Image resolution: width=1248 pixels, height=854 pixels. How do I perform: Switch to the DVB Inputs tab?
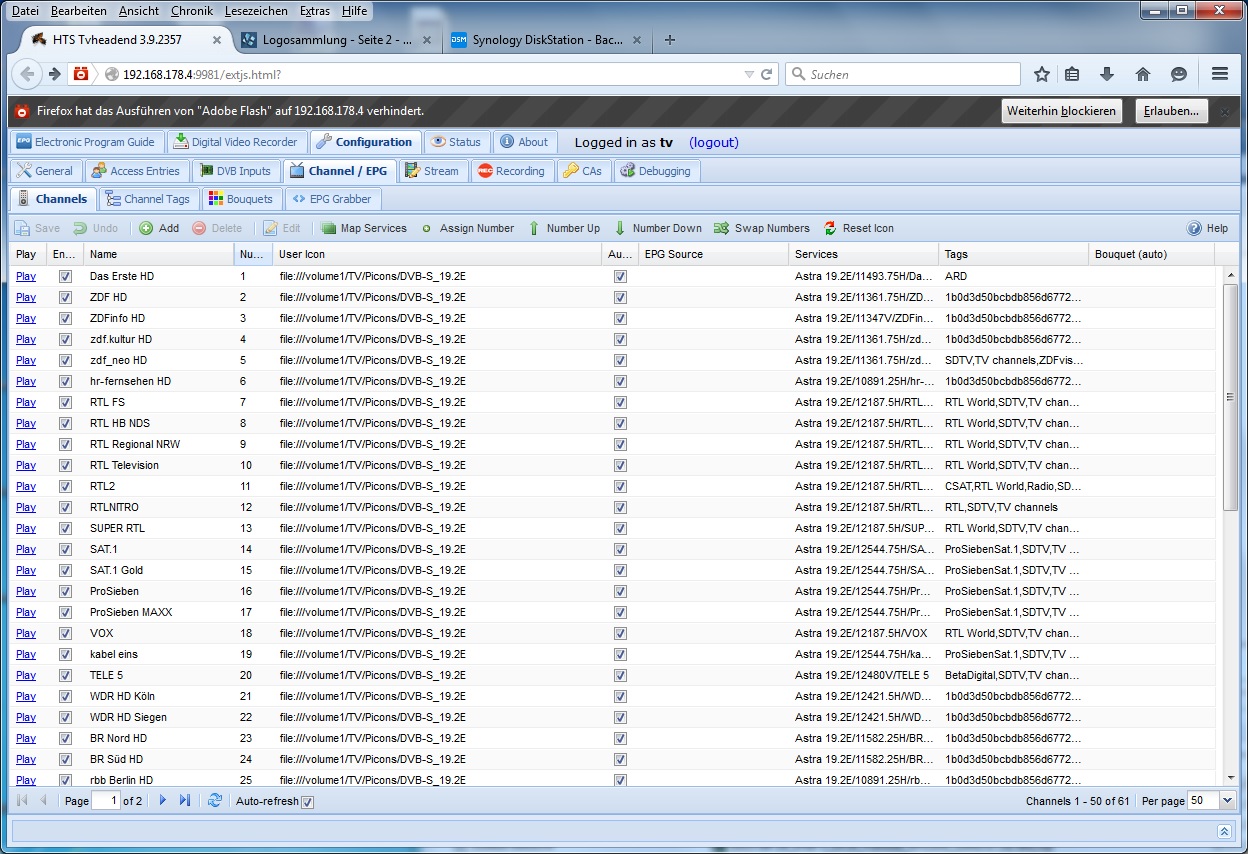(x=235, y=171)
